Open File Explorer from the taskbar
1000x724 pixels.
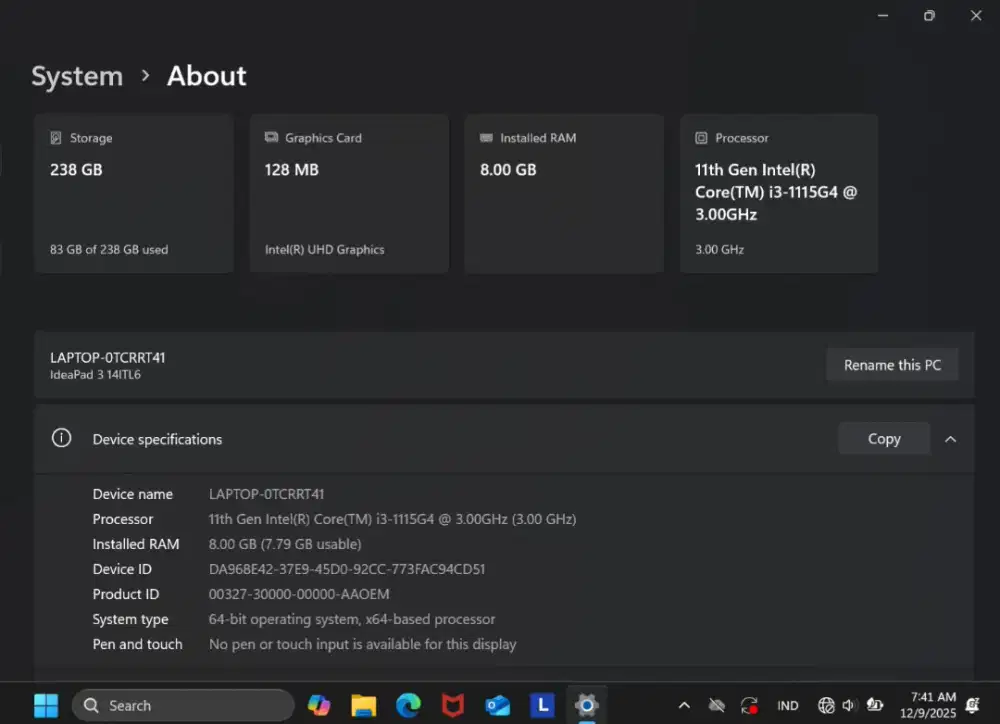[363, 705]
